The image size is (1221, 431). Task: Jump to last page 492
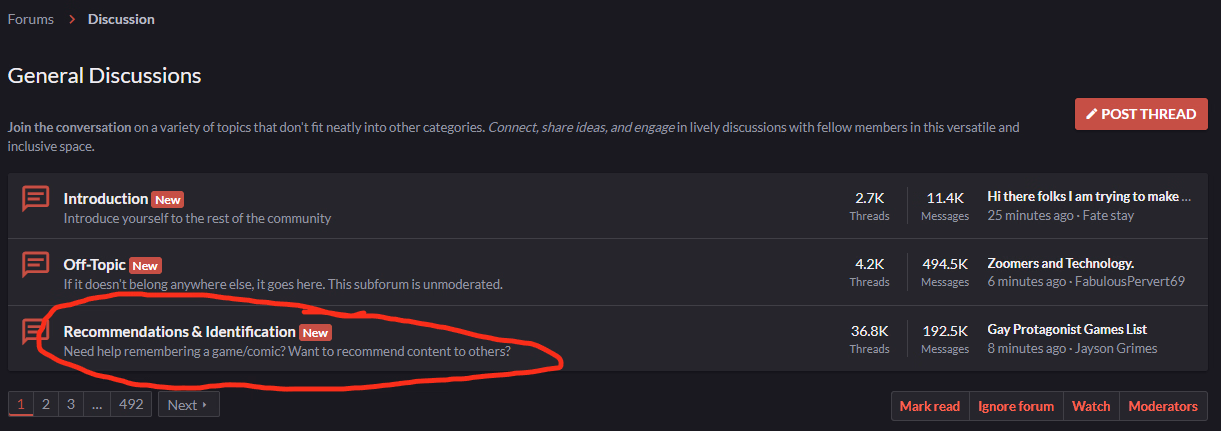coord(132,404)
